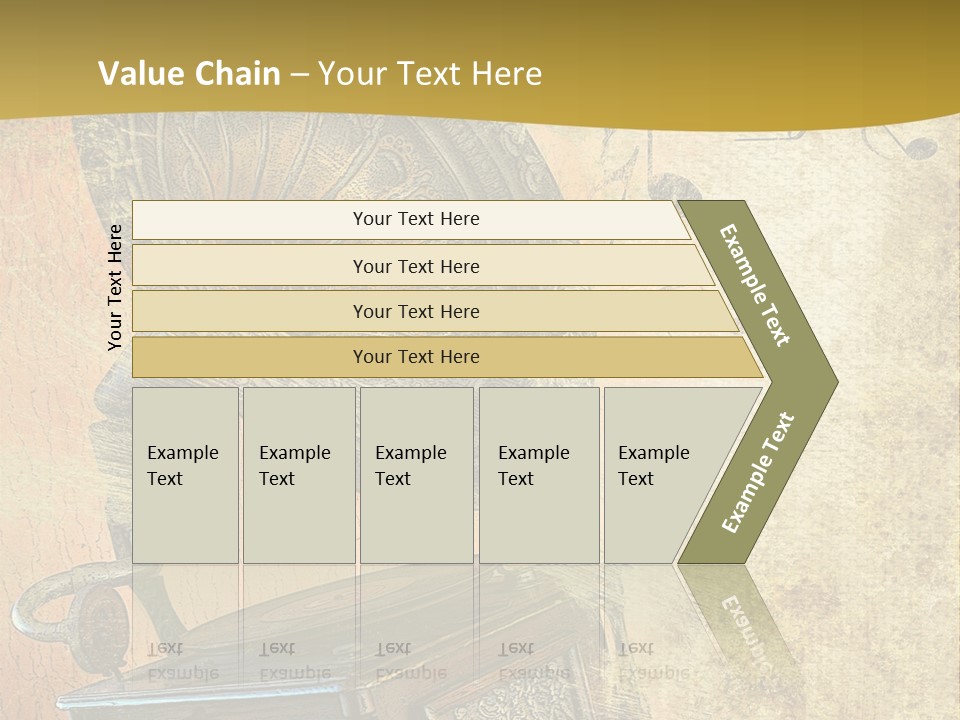The height and width of the screenshot is (720, 960).
Task: Click the Value Chain slide title
Action: [x=189, y=74]
